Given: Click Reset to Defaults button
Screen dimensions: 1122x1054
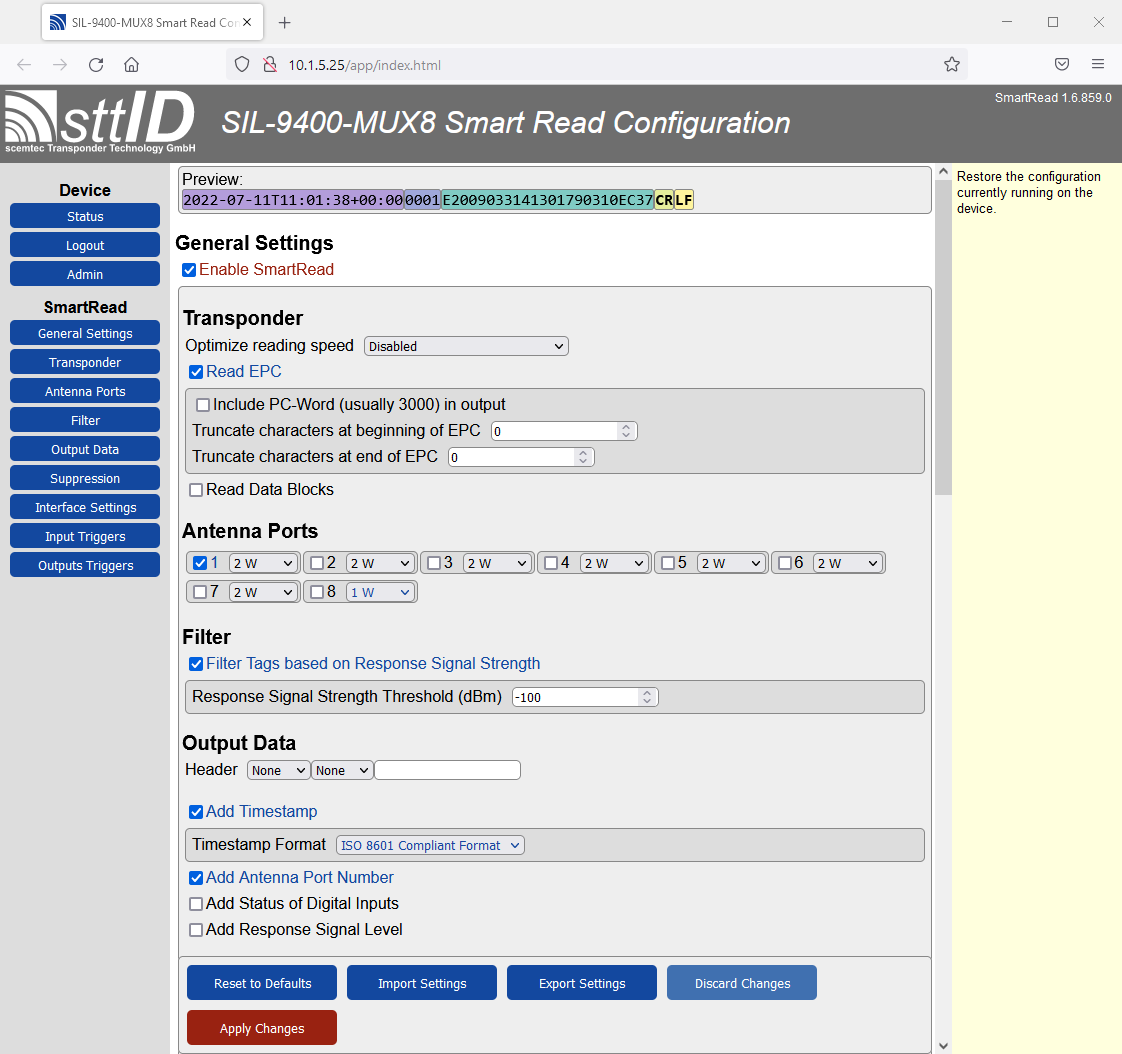Looking at the screenshot, I should click(262, 983).
